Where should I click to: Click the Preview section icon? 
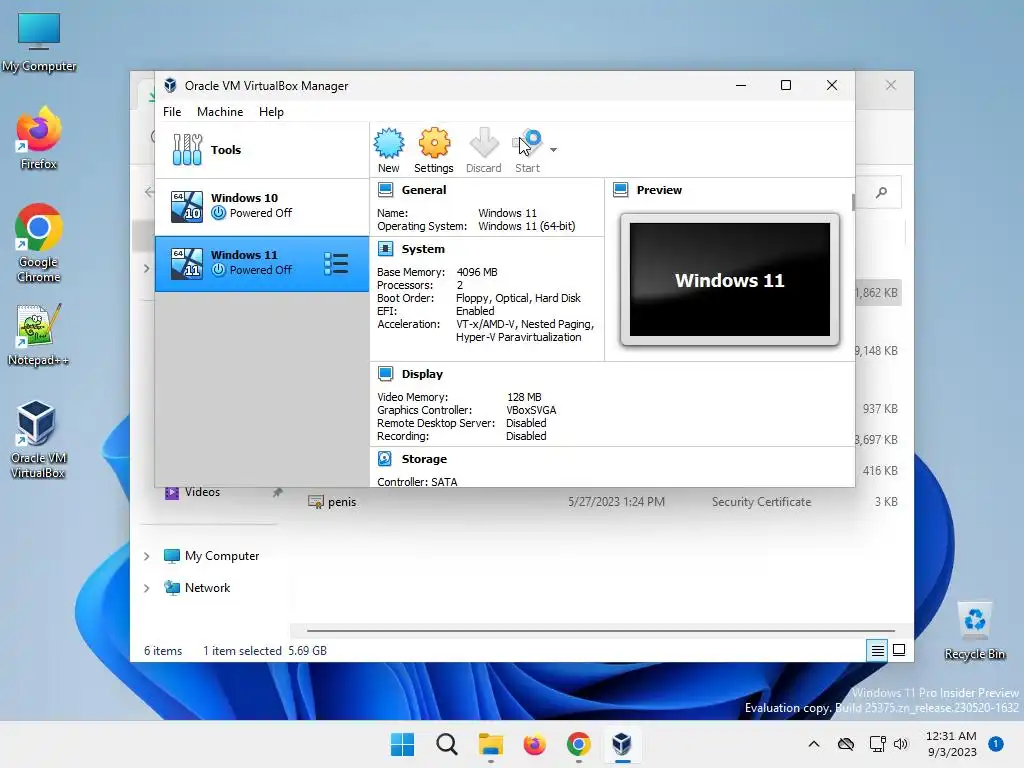pyautogui.click(x=620, y=190)
